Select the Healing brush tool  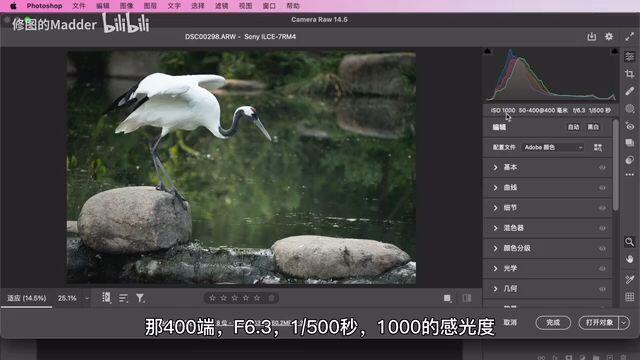629,91
